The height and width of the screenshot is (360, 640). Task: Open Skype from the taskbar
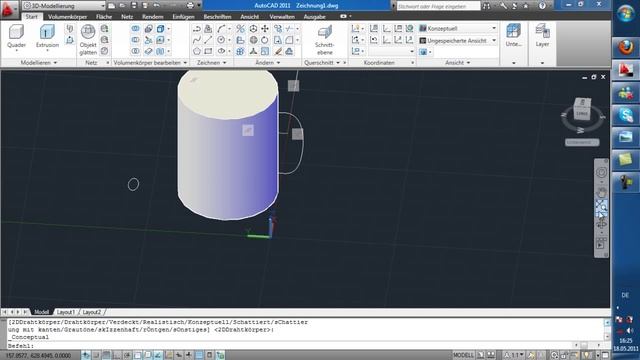coord(625,115)
